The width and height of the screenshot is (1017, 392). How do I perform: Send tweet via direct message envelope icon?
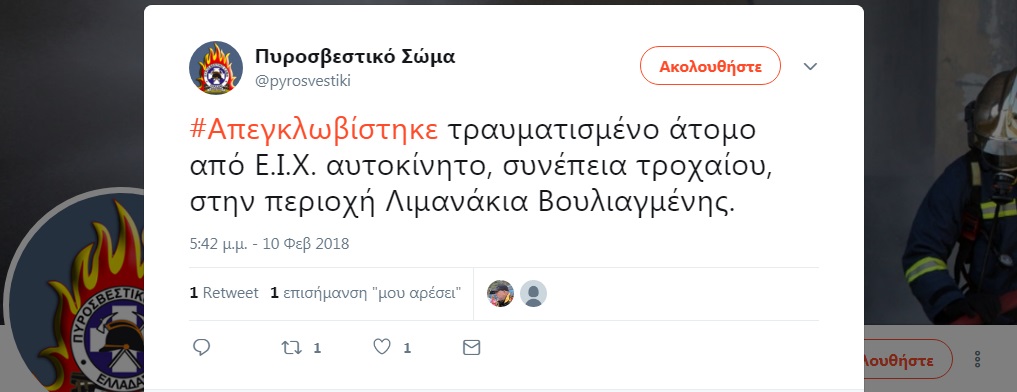pos(472,348)
